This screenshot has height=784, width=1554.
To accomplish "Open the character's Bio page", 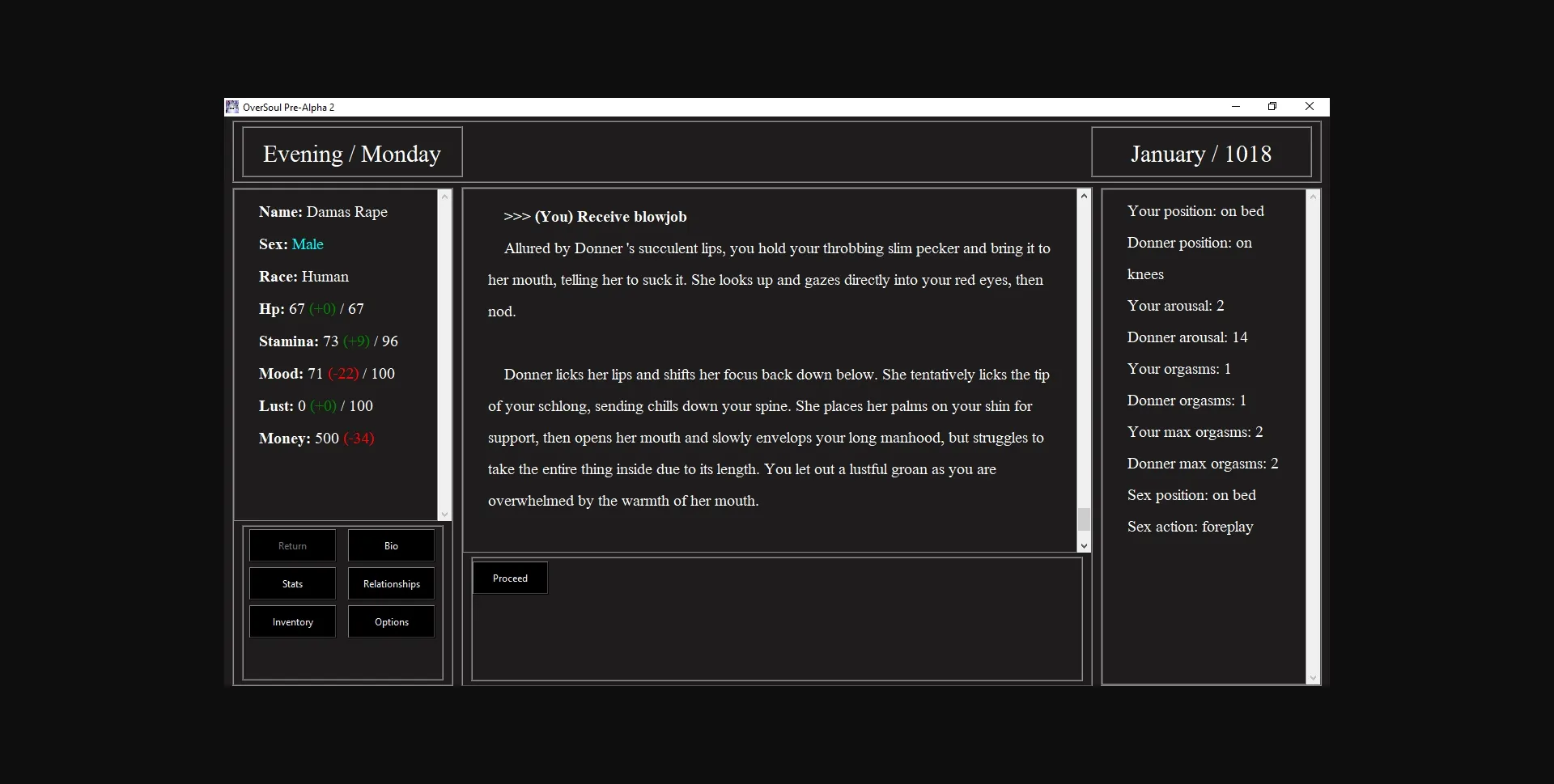I will coord(391,545).
